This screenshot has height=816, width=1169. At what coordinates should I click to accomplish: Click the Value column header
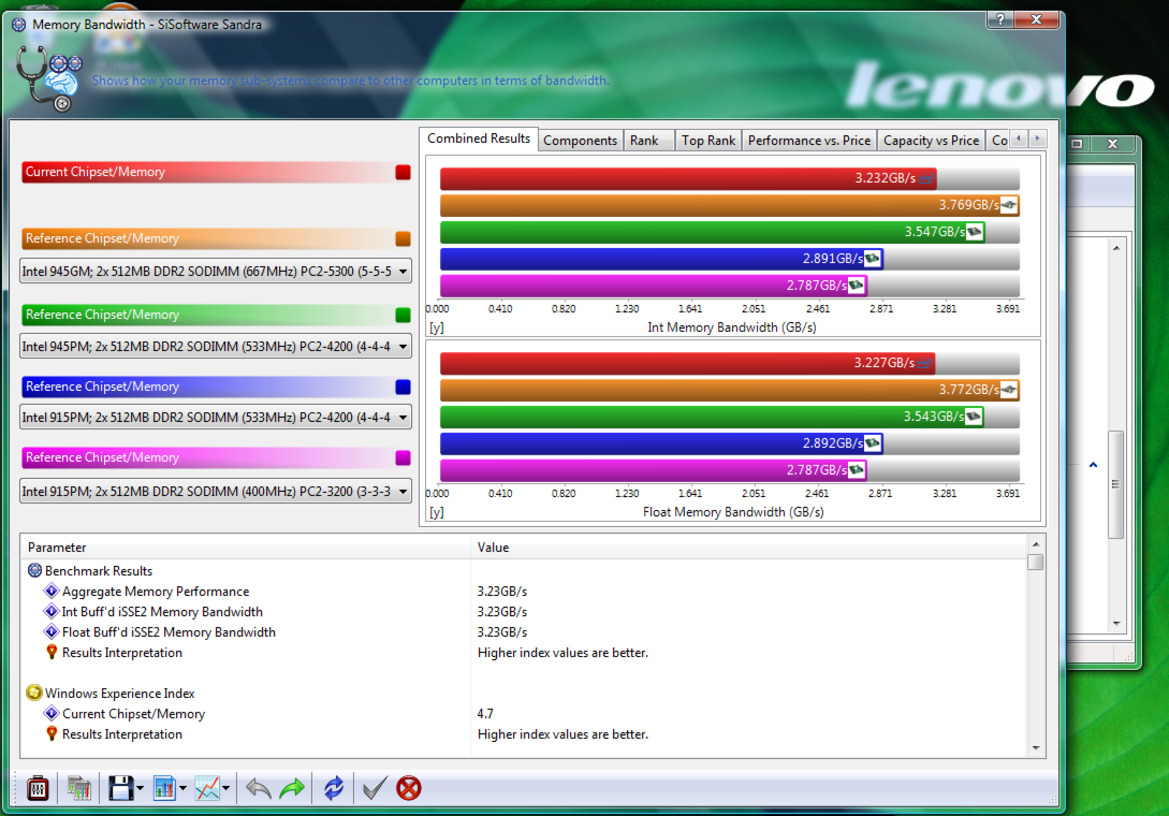tap(749, 548)
